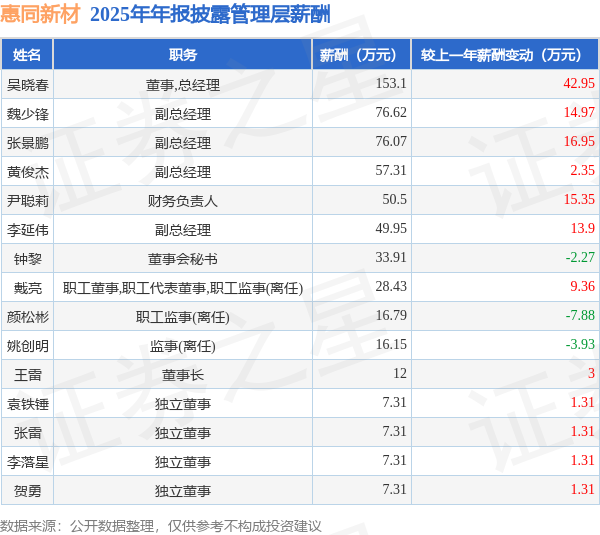Viewport: 600px width, 535px height.
Task: Click the salary value 16.79
Action: click(x=391, y=316)
